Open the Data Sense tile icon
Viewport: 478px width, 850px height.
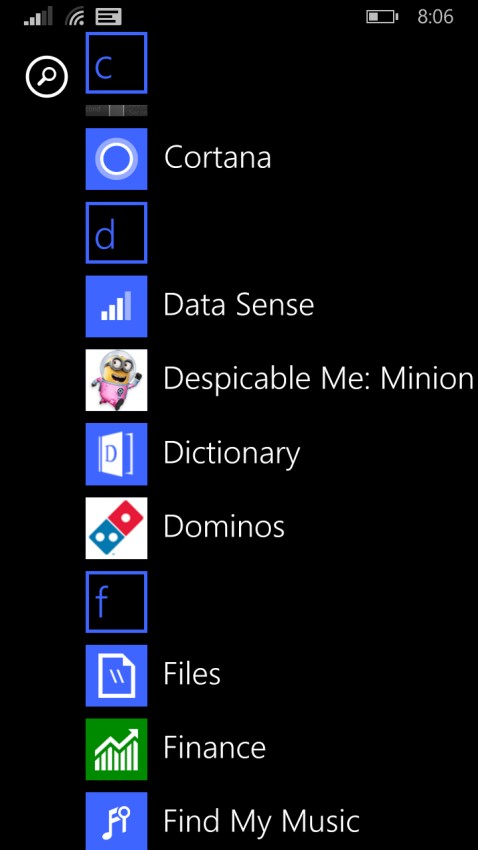click(117, 306)
